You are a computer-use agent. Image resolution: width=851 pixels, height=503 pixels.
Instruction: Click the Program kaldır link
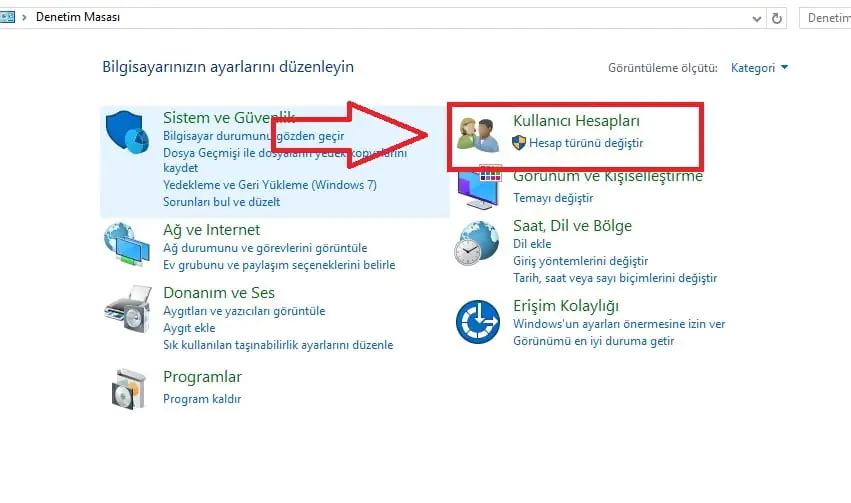pyautogui.click(x=202, y=399)
